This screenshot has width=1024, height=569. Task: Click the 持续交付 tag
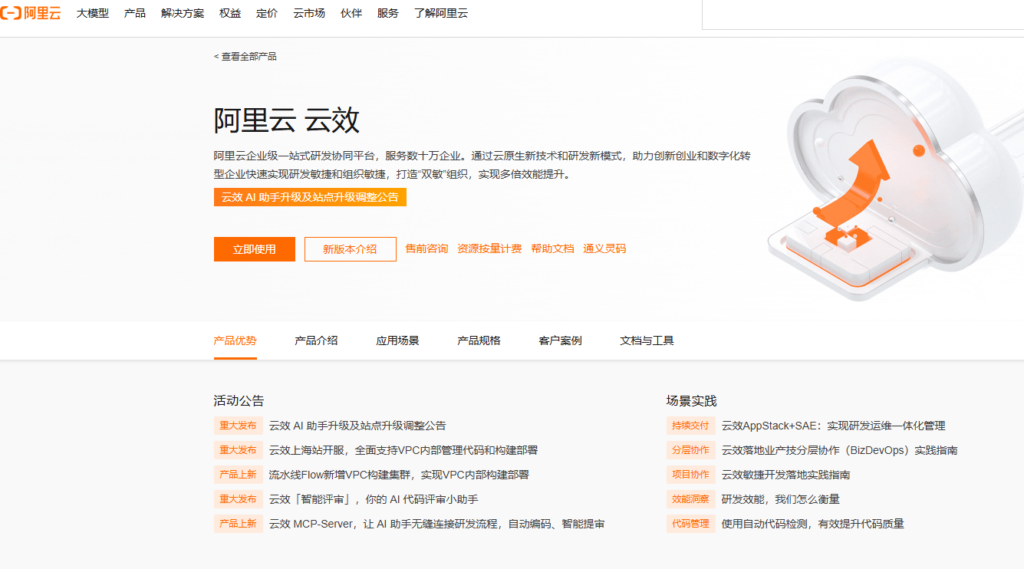tap(690, 425)
